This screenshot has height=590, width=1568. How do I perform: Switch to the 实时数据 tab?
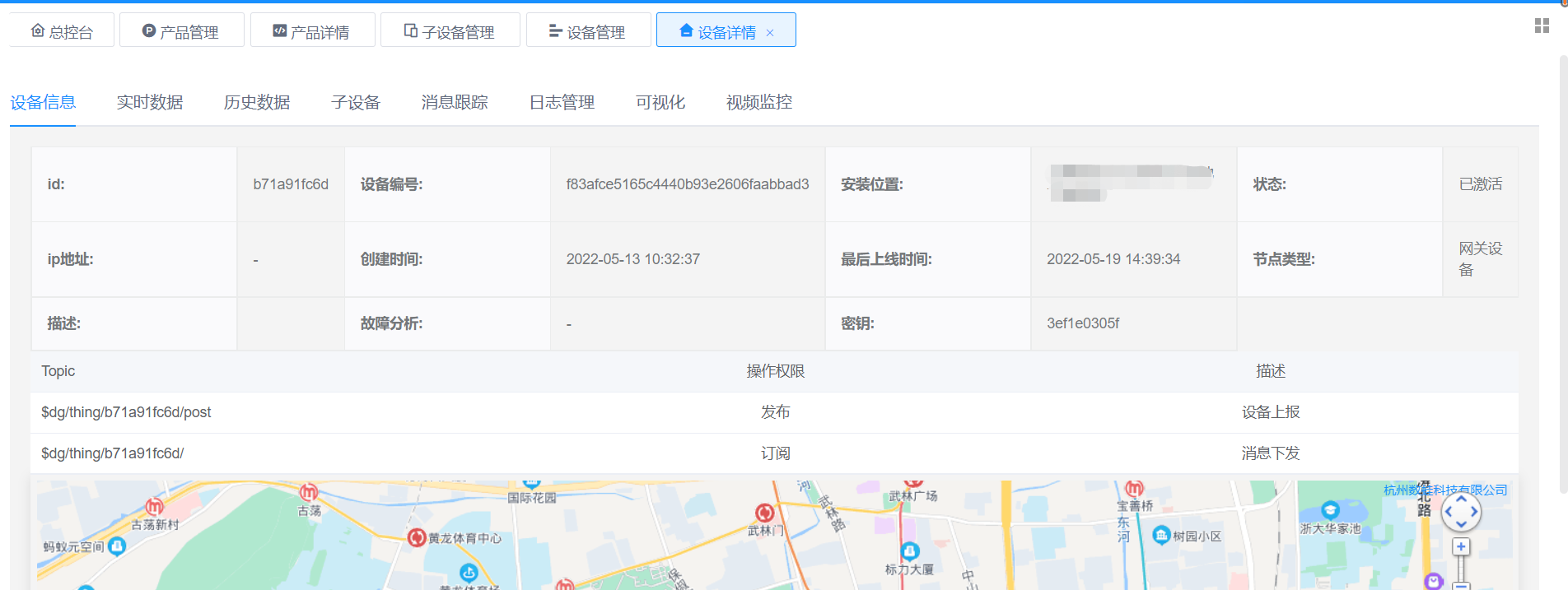(x=150, y=102)
